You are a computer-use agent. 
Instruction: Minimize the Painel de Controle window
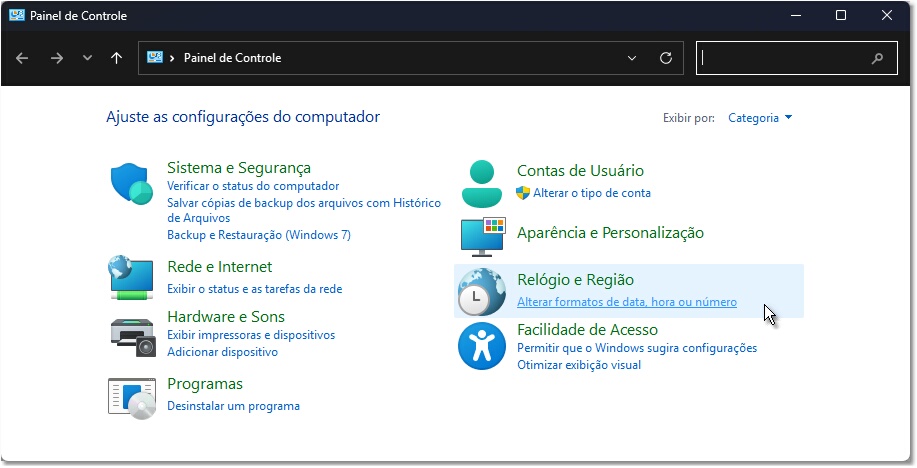coord(795,15)
